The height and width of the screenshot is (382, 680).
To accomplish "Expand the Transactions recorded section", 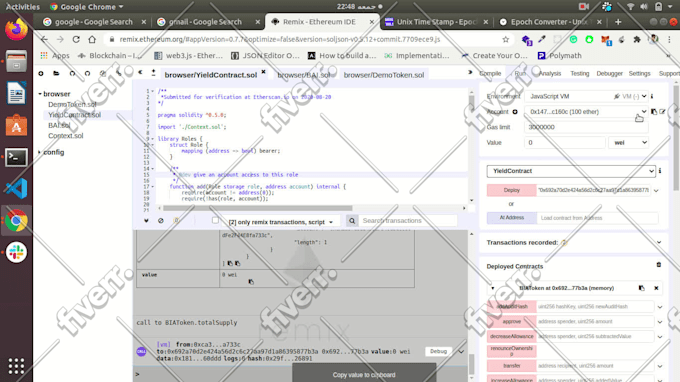I will (659, 242).
